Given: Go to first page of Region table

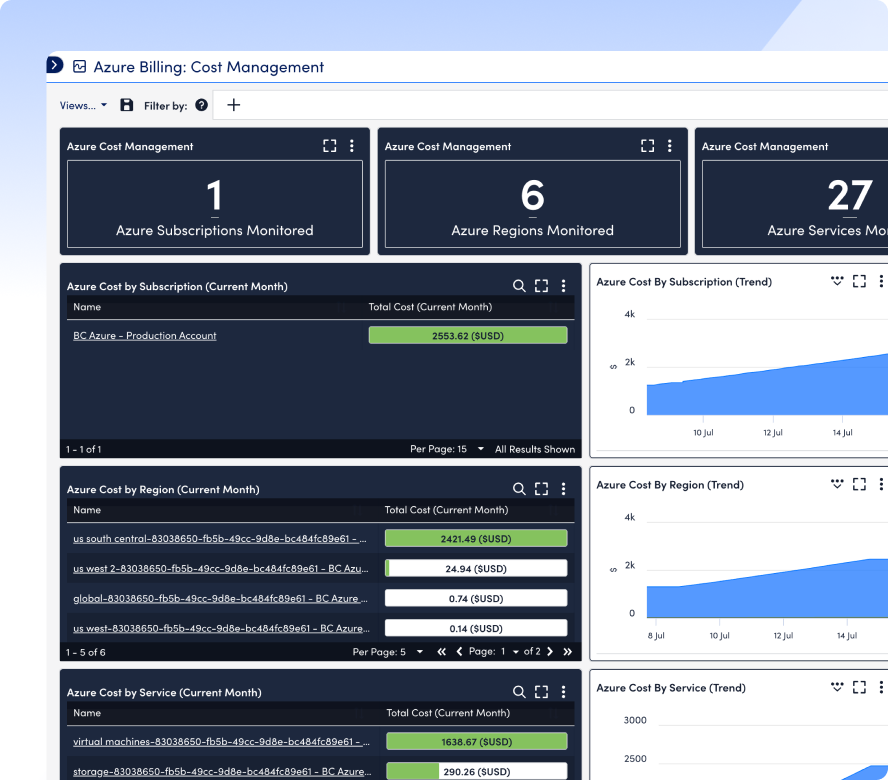Looking at the screenshot, I should pyautogui.click(x=441, y=652).
